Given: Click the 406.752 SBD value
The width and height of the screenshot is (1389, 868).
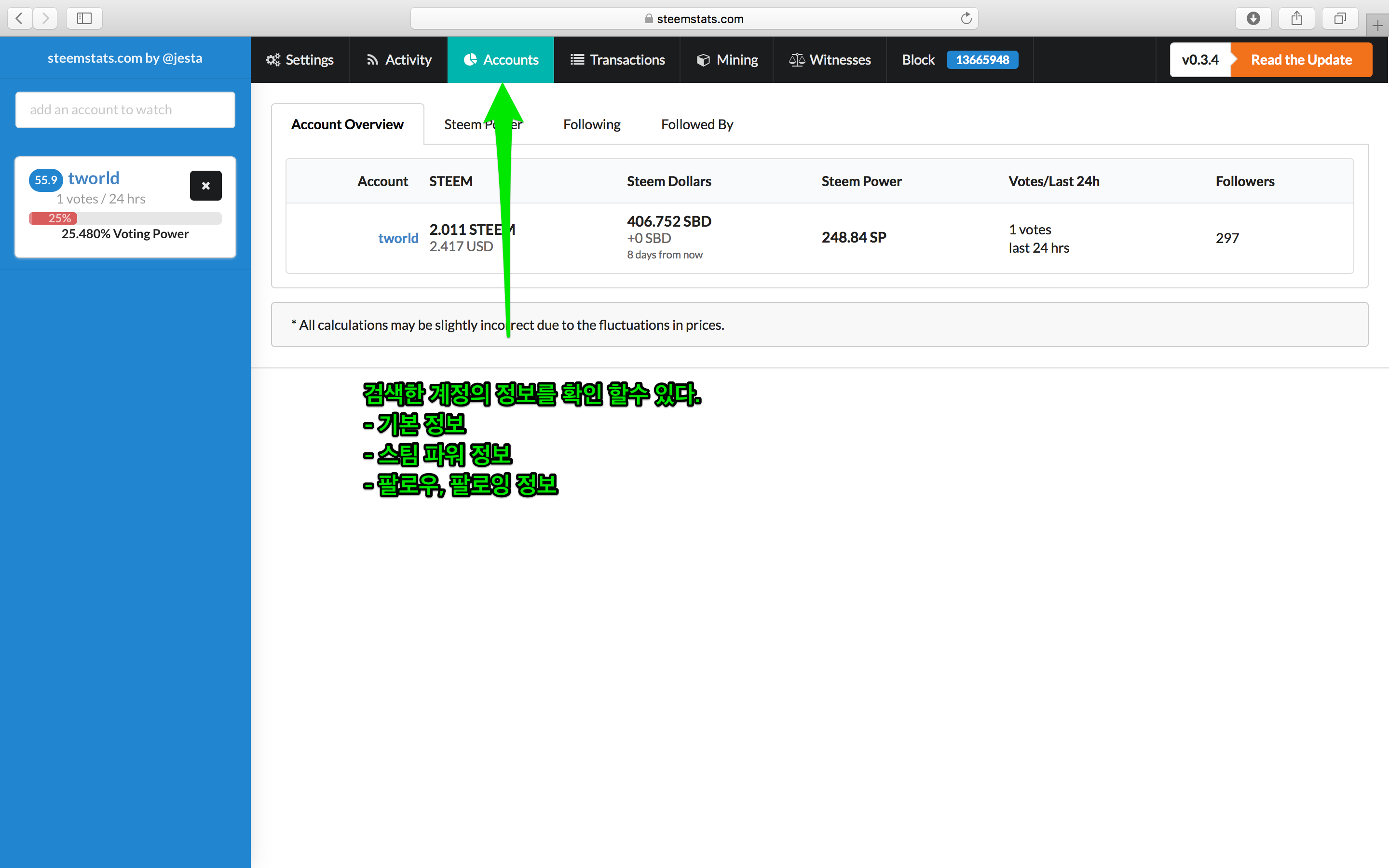Looking at the screenshot, I should [668, 221].
